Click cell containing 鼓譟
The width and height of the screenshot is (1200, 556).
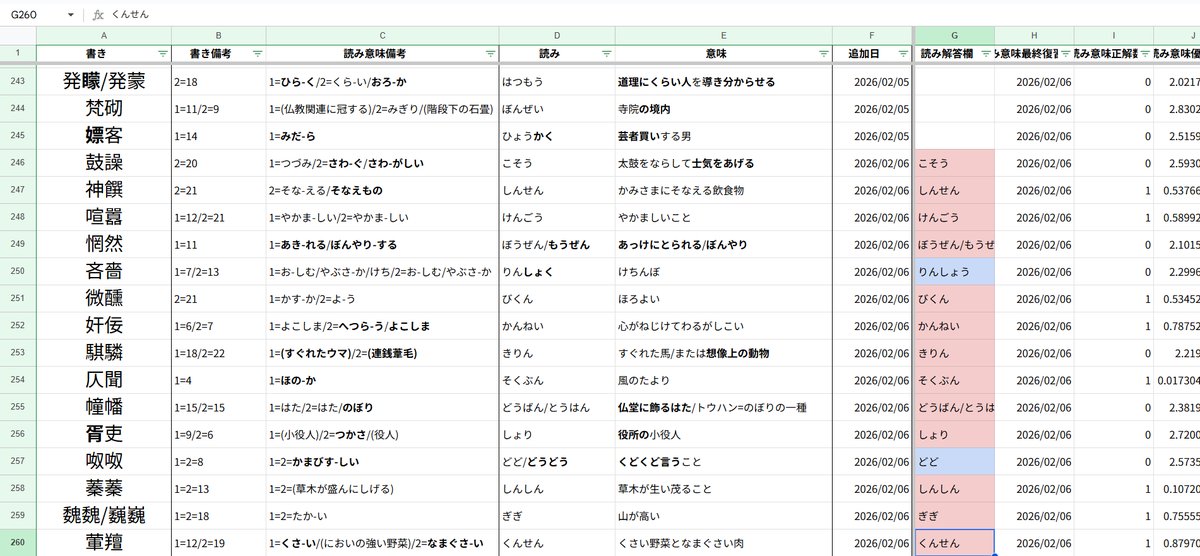[104, 163]
